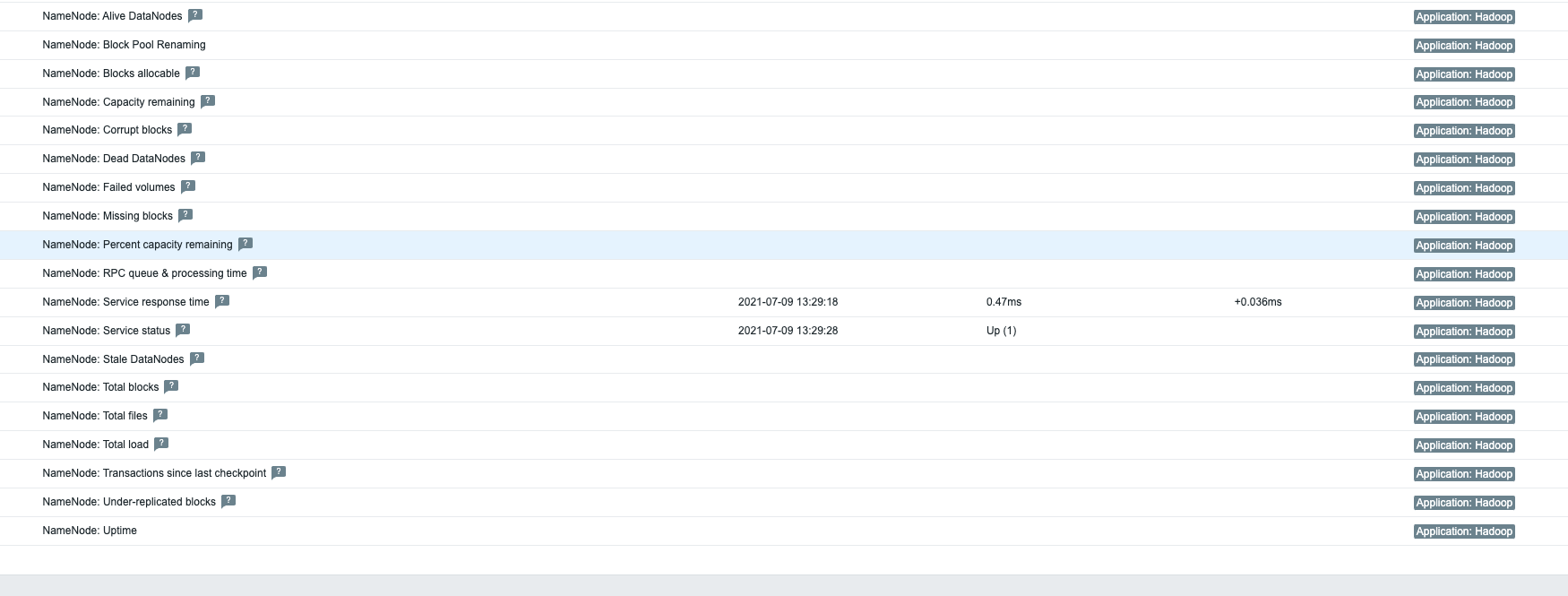Click NameNode: RPC queue & processing time text
Viewport: 1568px width, 596px height.
(x=144, y=273)
